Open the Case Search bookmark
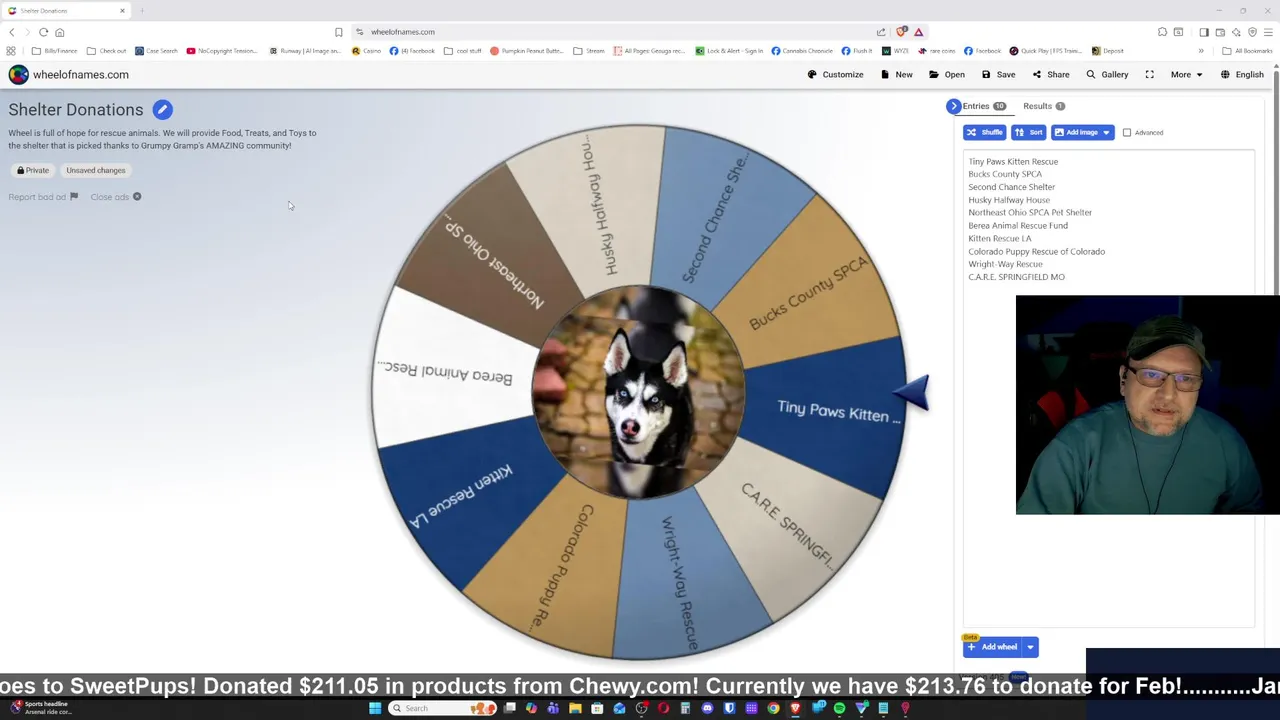Image resolution: width=1280 pixels, height=720 pixels. tap(156, 51)
